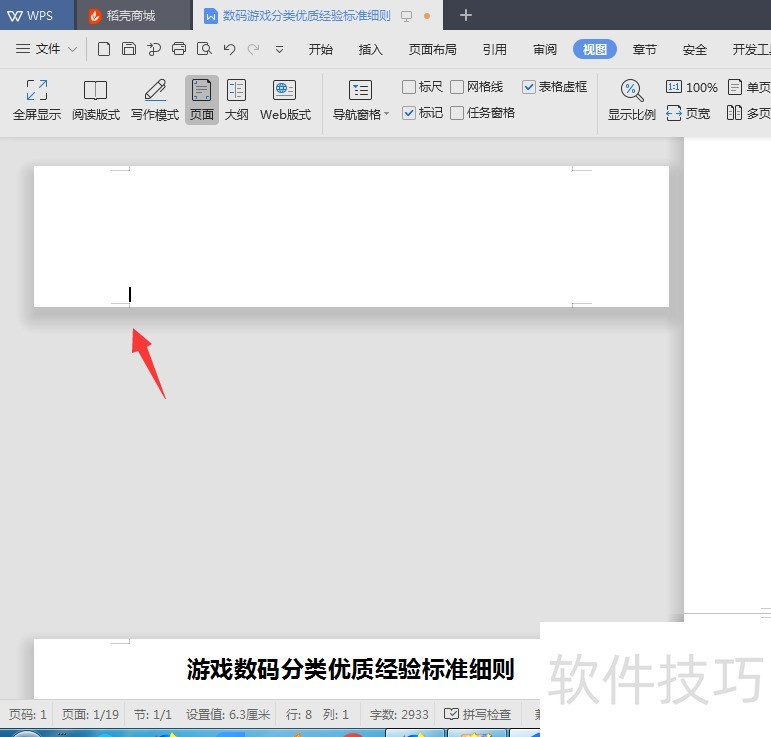Click inside the first blank page area
This screenshot has width=771, height=737.
[x=351, y=236]
